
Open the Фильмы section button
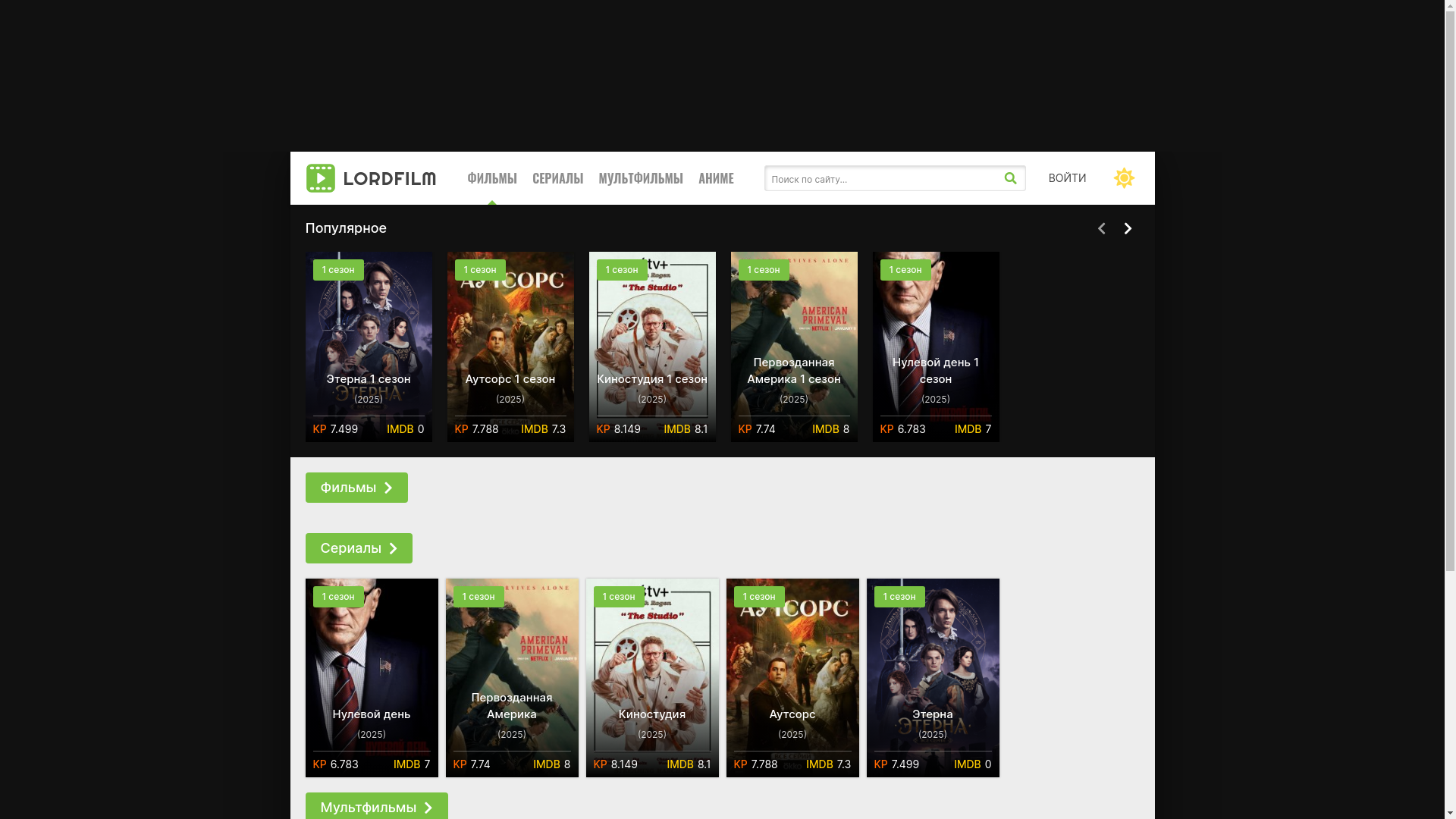(x=356, y=488)
